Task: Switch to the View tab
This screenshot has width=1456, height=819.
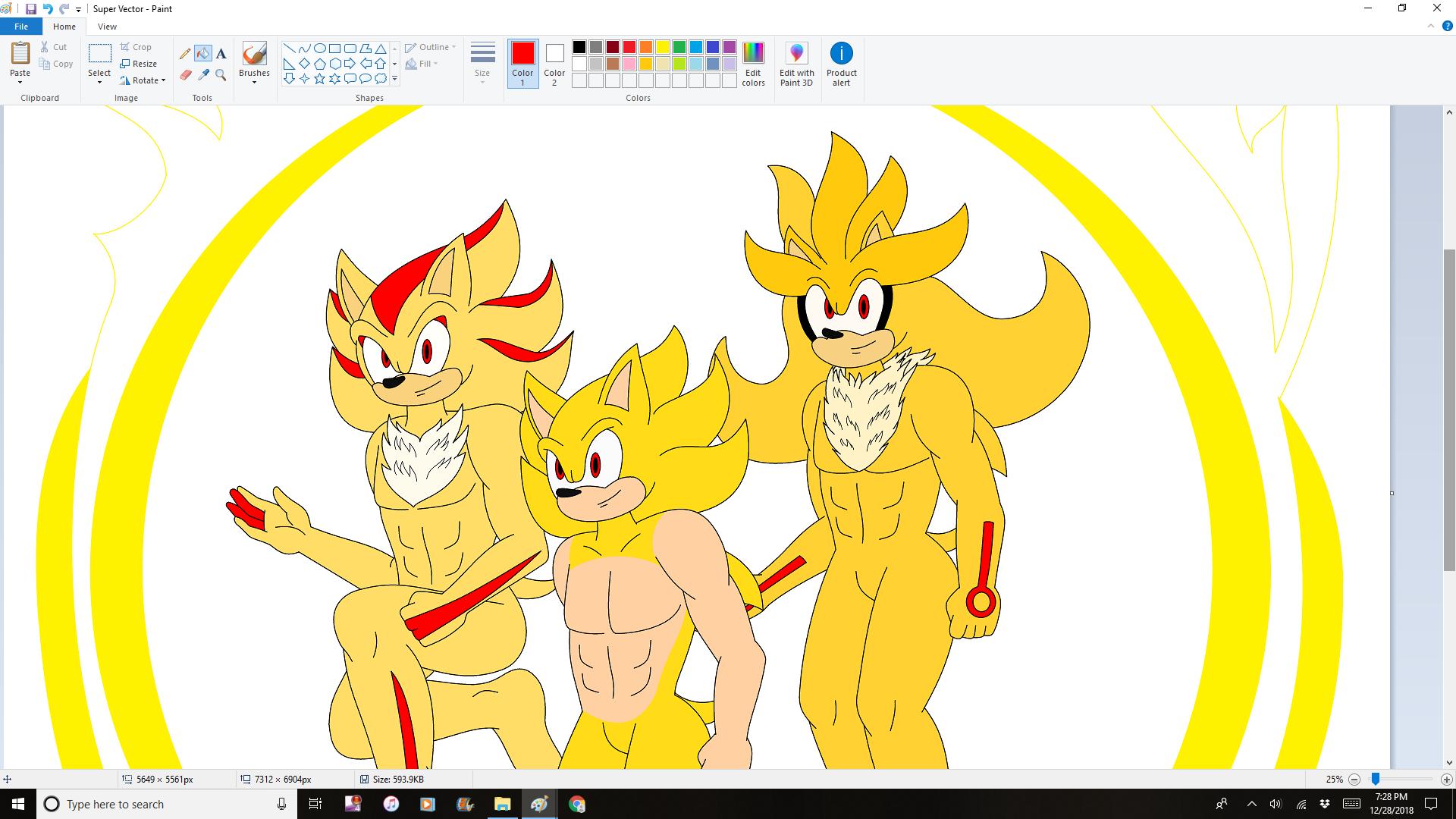Action: tap(107, 27)
